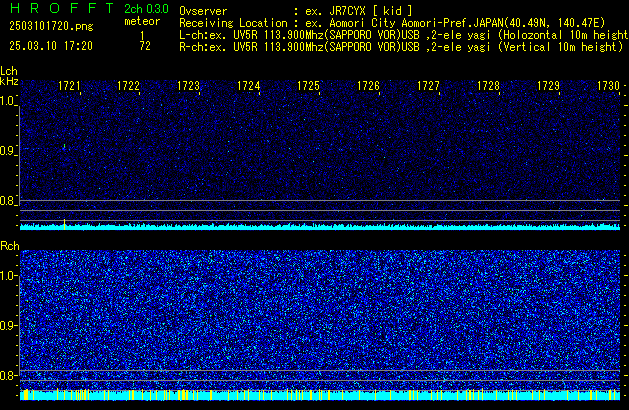Click the HROFFT title text
Image resolution: width=629 pixels, height=410 pixels.
[x=62, y=8]
